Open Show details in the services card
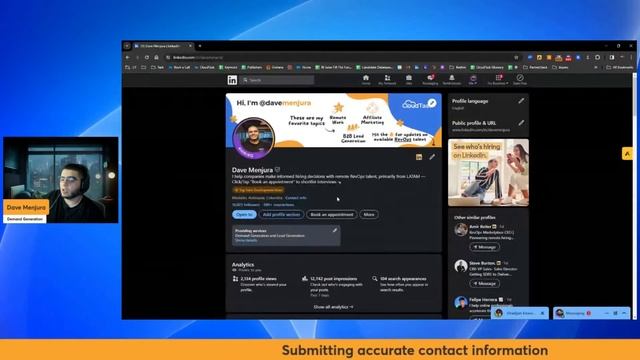This screenshot has width=640, height=360. [x=246, y=240]
